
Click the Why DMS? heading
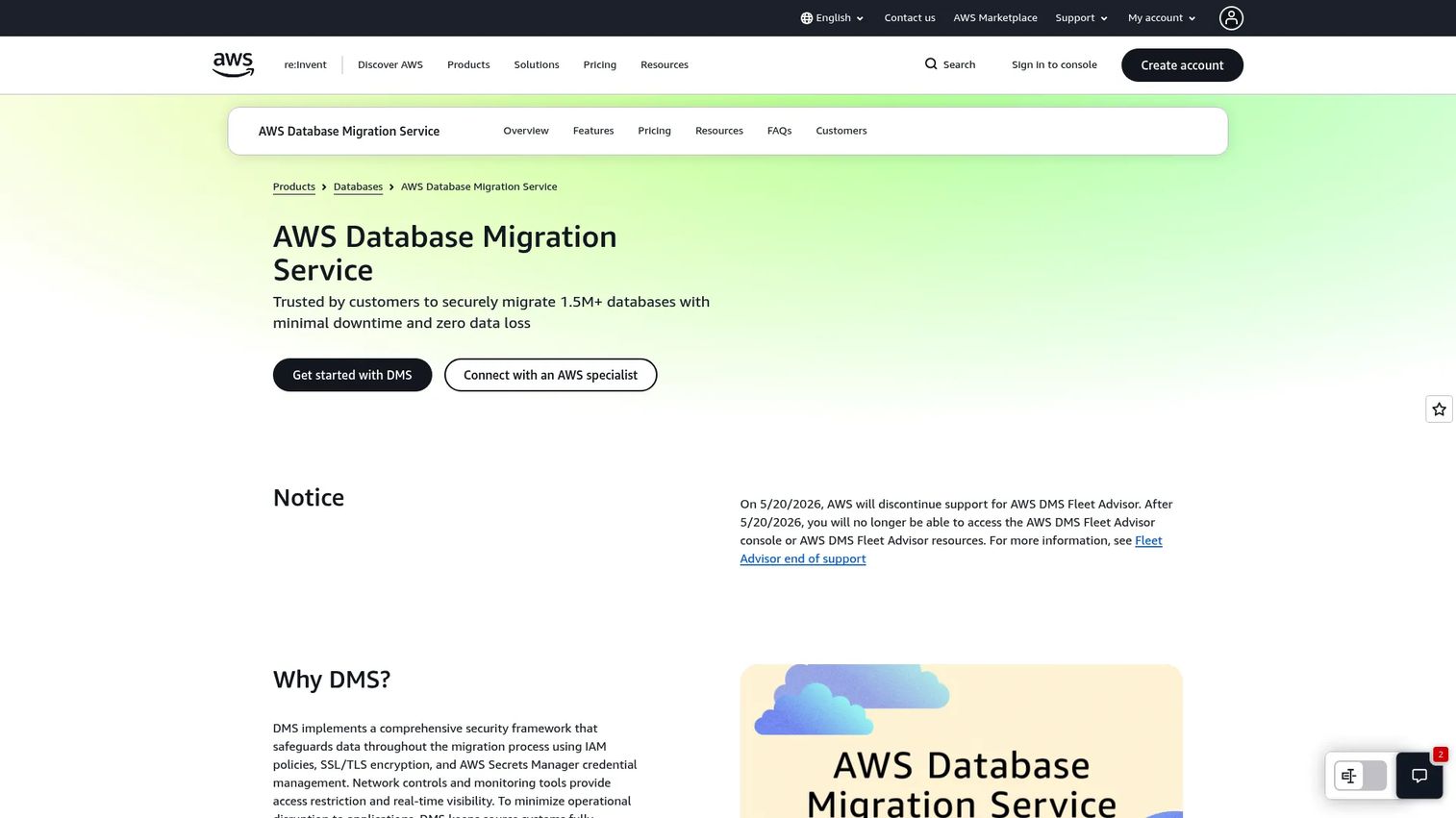click(x=332, y=680)
